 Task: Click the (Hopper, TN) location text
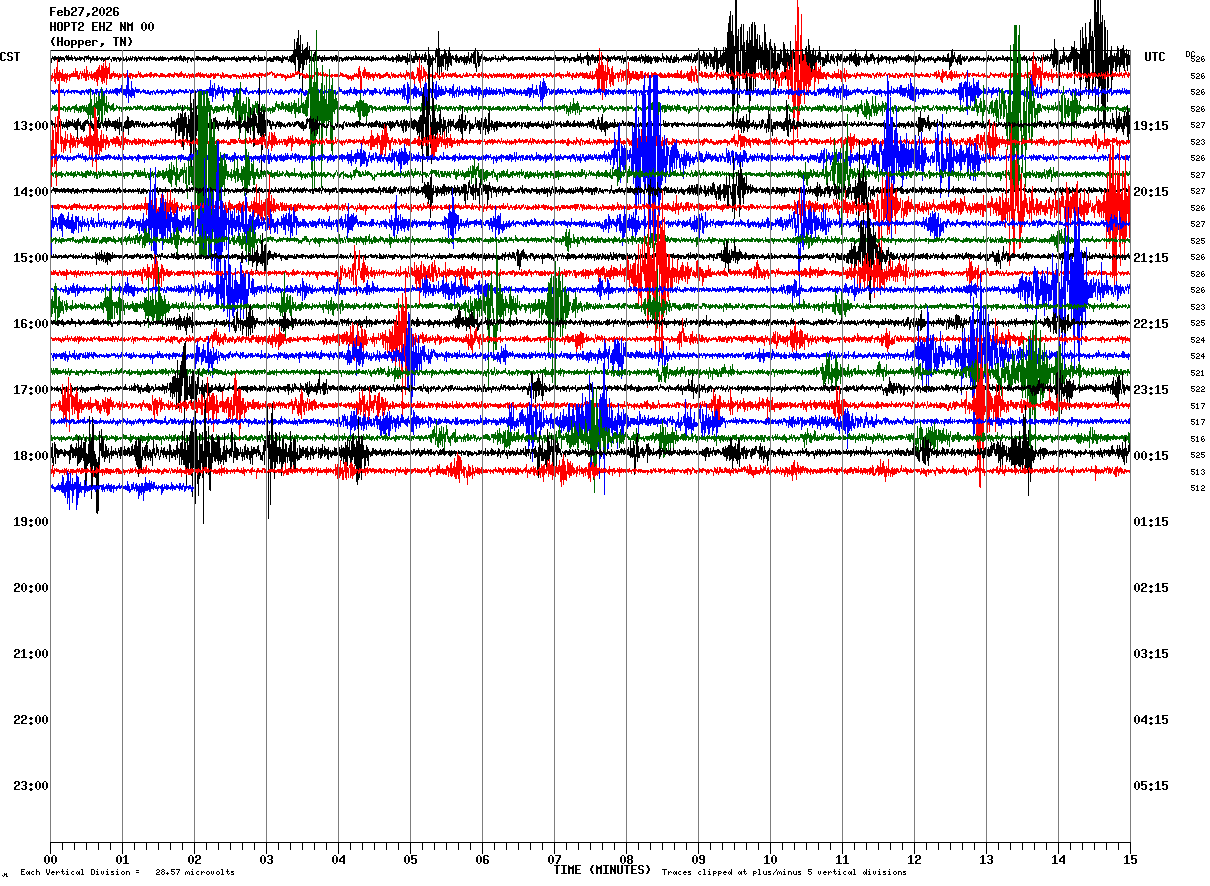tap(91, 42)
